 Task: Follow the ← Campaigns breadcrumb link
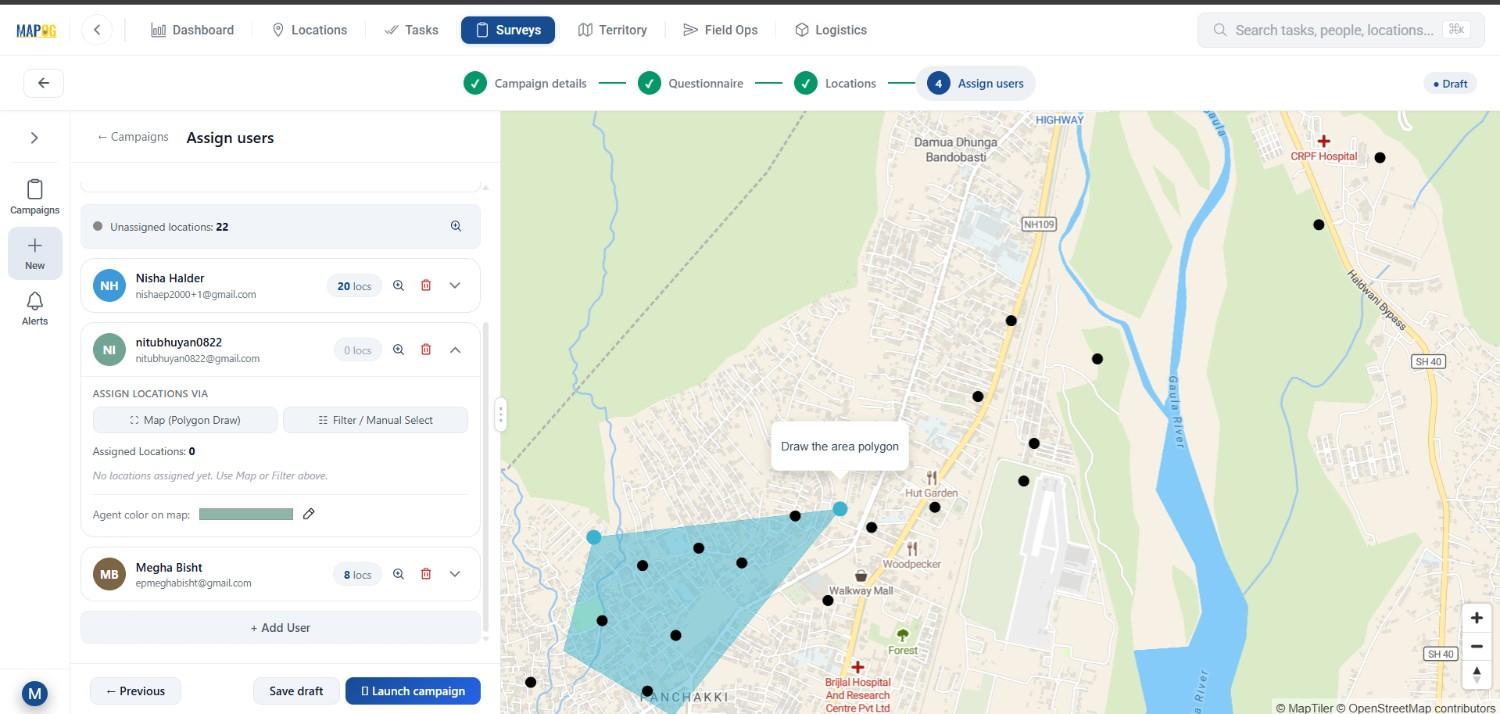tap(132, 137)
